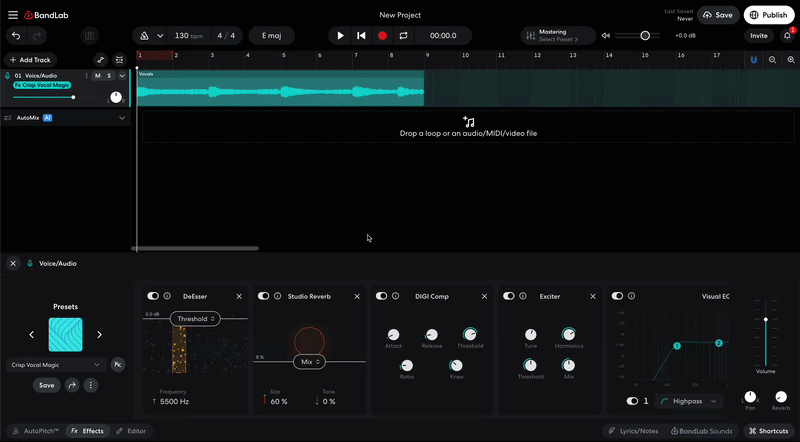Zoom out the timeline

coord(773,60)
